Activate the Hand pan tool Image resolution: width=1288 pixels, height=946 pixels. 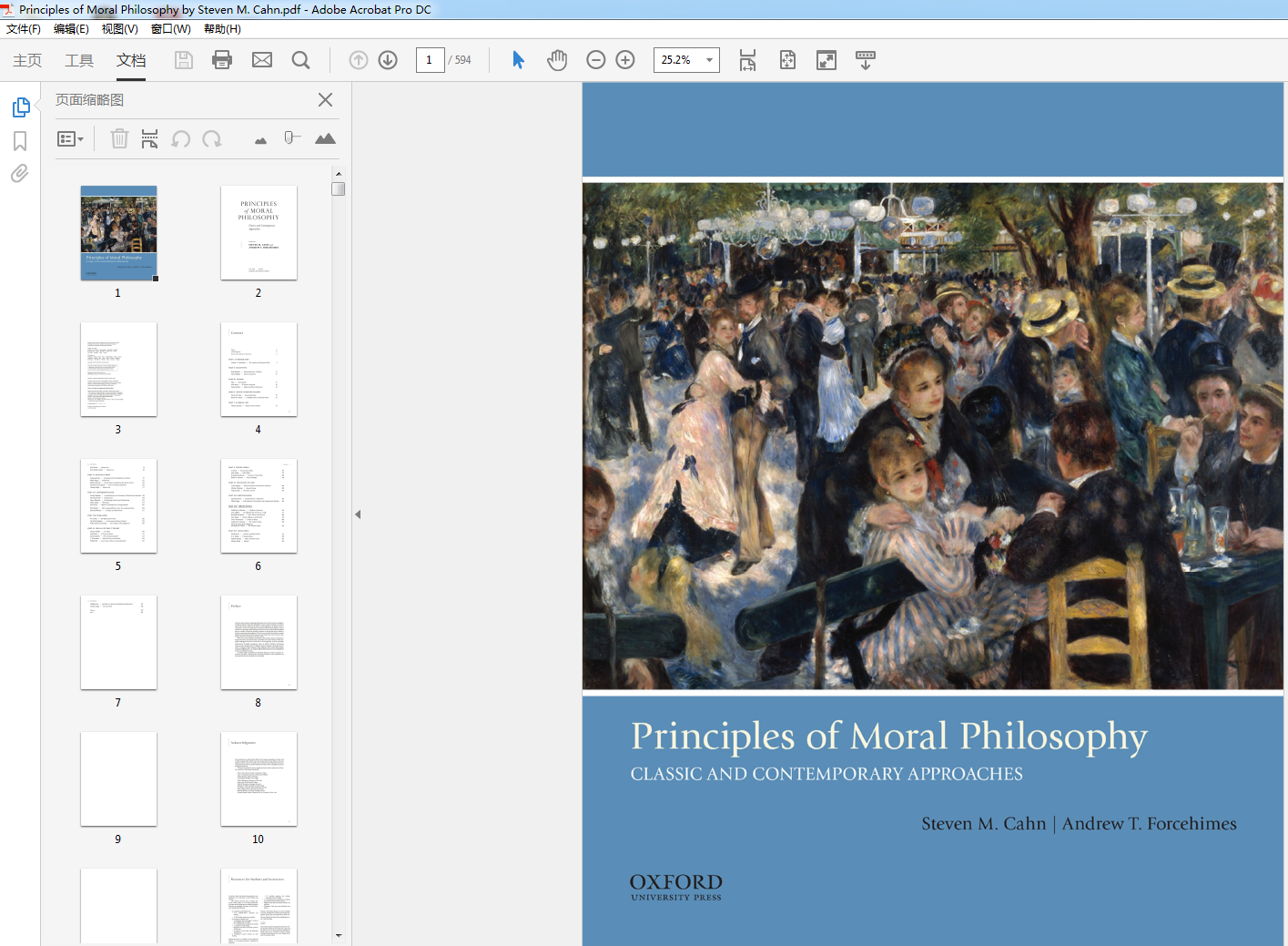pos(557,60)
